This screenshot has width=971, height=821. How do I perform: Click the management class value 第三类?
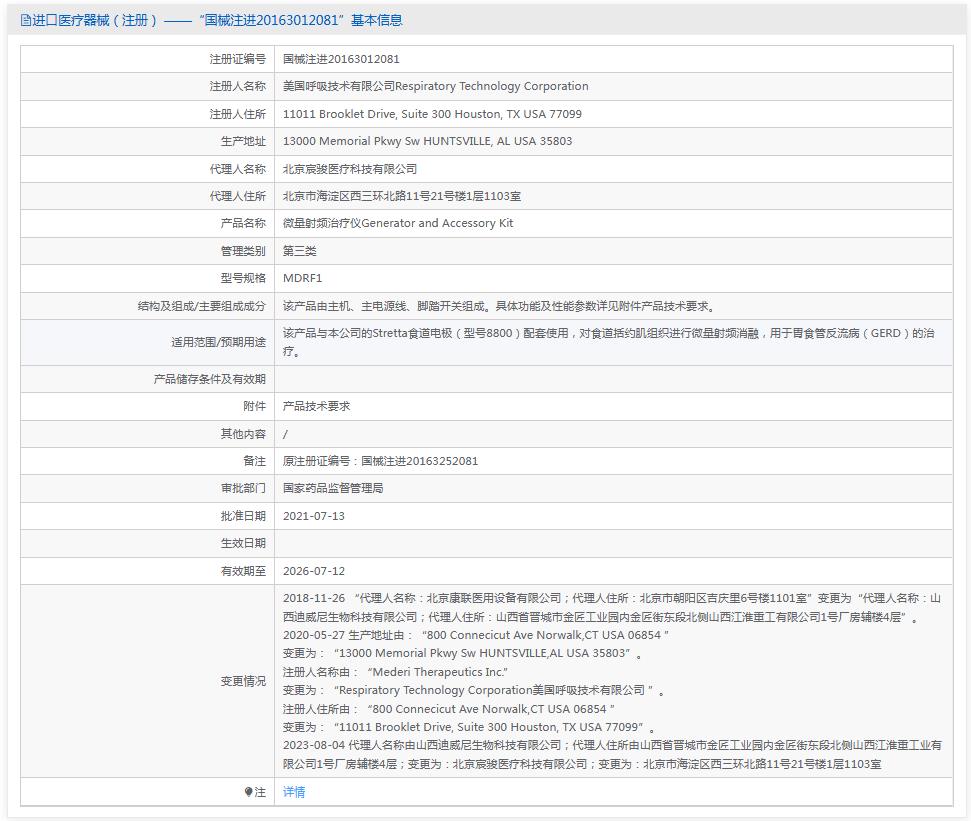click(300, 251)
